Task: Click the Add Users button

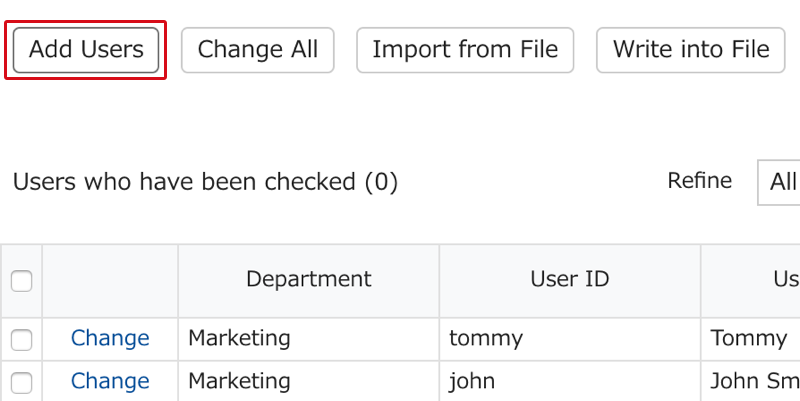Action: (86, 50)
